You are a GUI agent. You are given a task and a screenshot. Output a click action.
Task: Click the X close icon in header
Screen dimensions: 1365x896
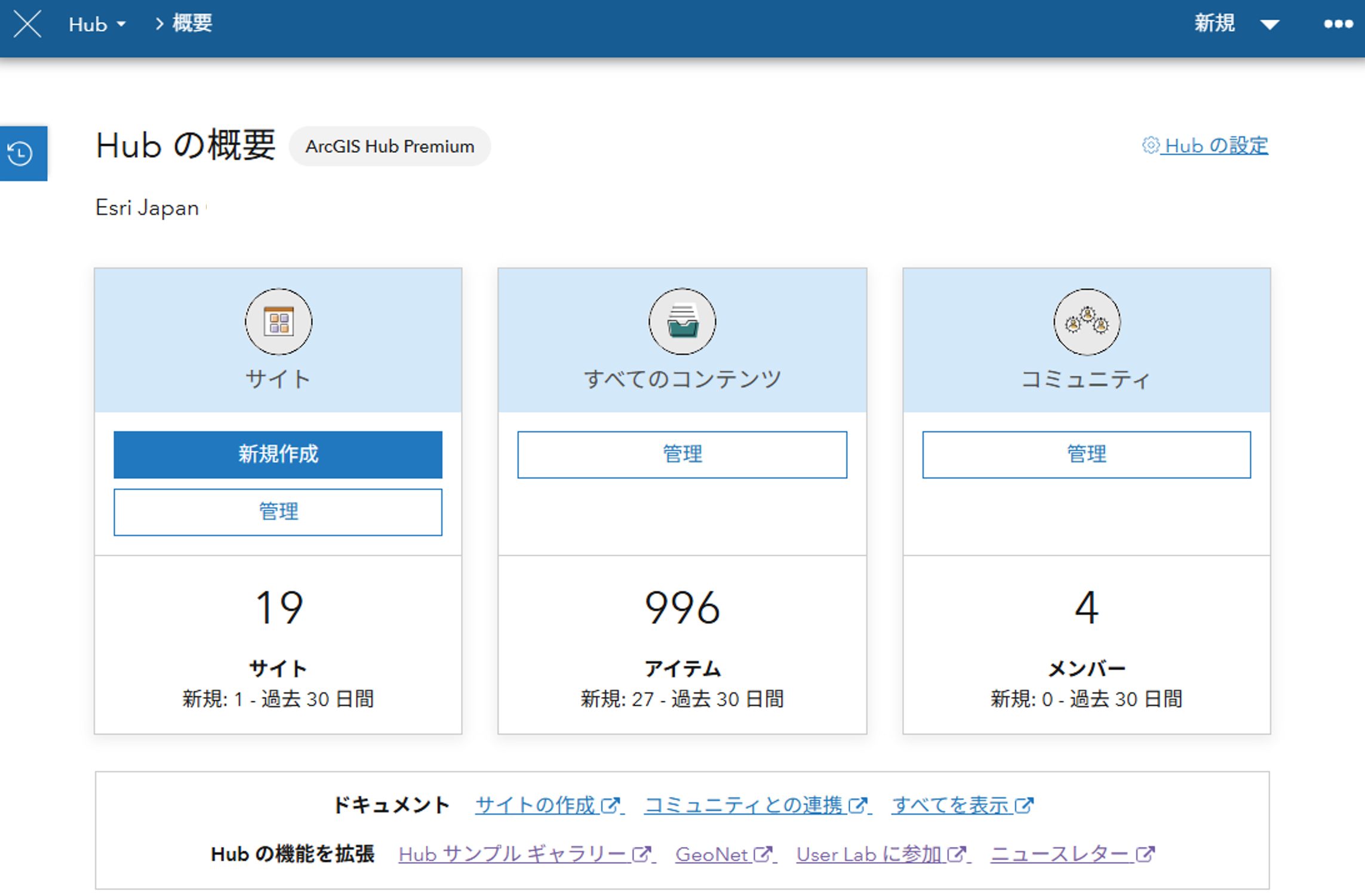coord(27,24)
